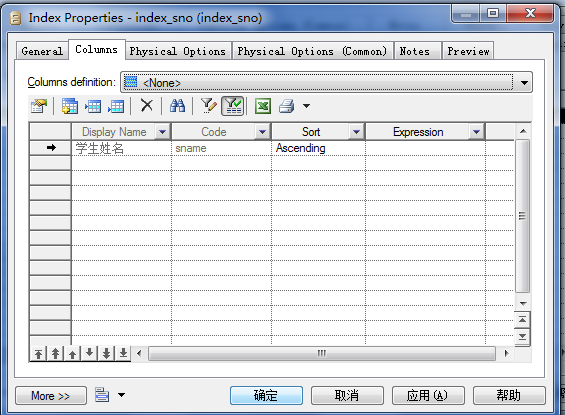Open the Physical Options tab

178,51
